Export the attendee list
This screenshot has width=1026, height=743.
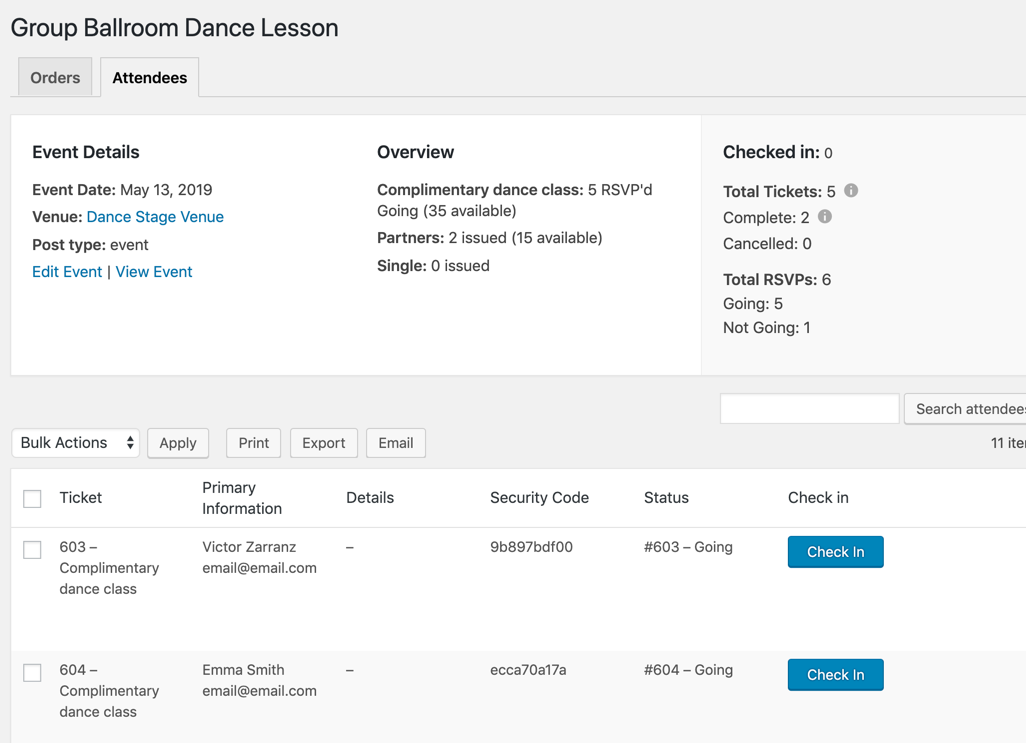click(323, 443)
